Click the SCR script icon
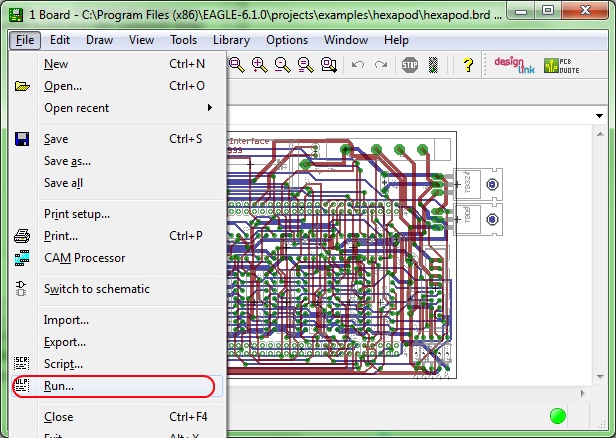Image resolution: width=616 pixels, height=438 pixels. point(22,363)
